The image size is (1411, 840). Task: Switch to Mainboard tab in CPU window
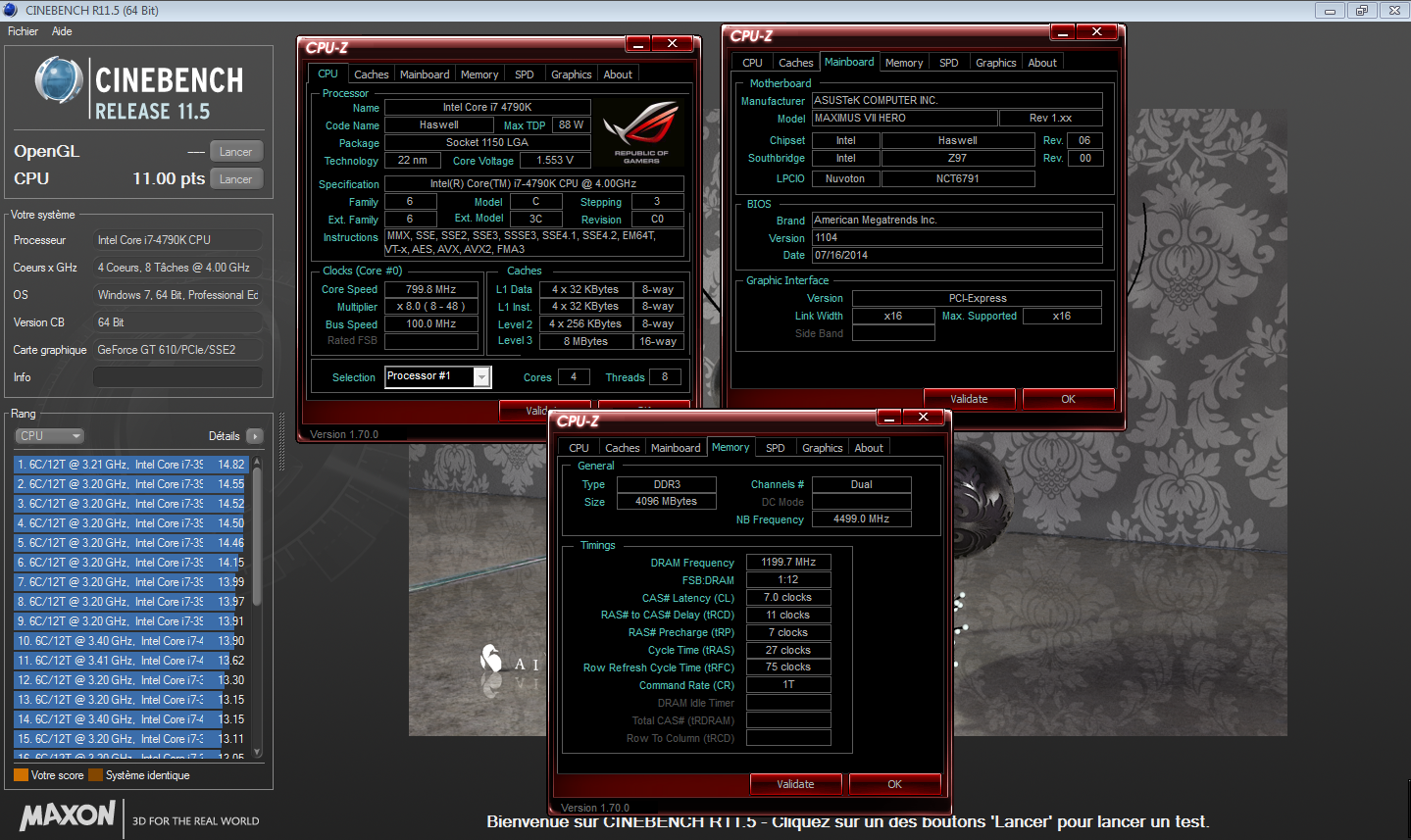[425, 74]
